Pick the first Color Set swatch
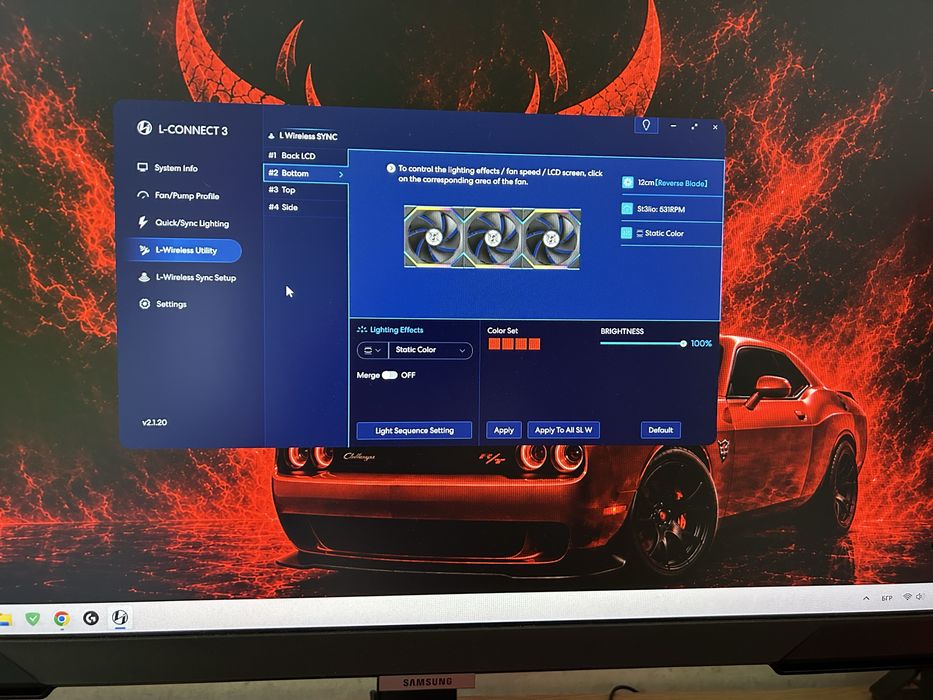933x700 pixels. point(494,343)
